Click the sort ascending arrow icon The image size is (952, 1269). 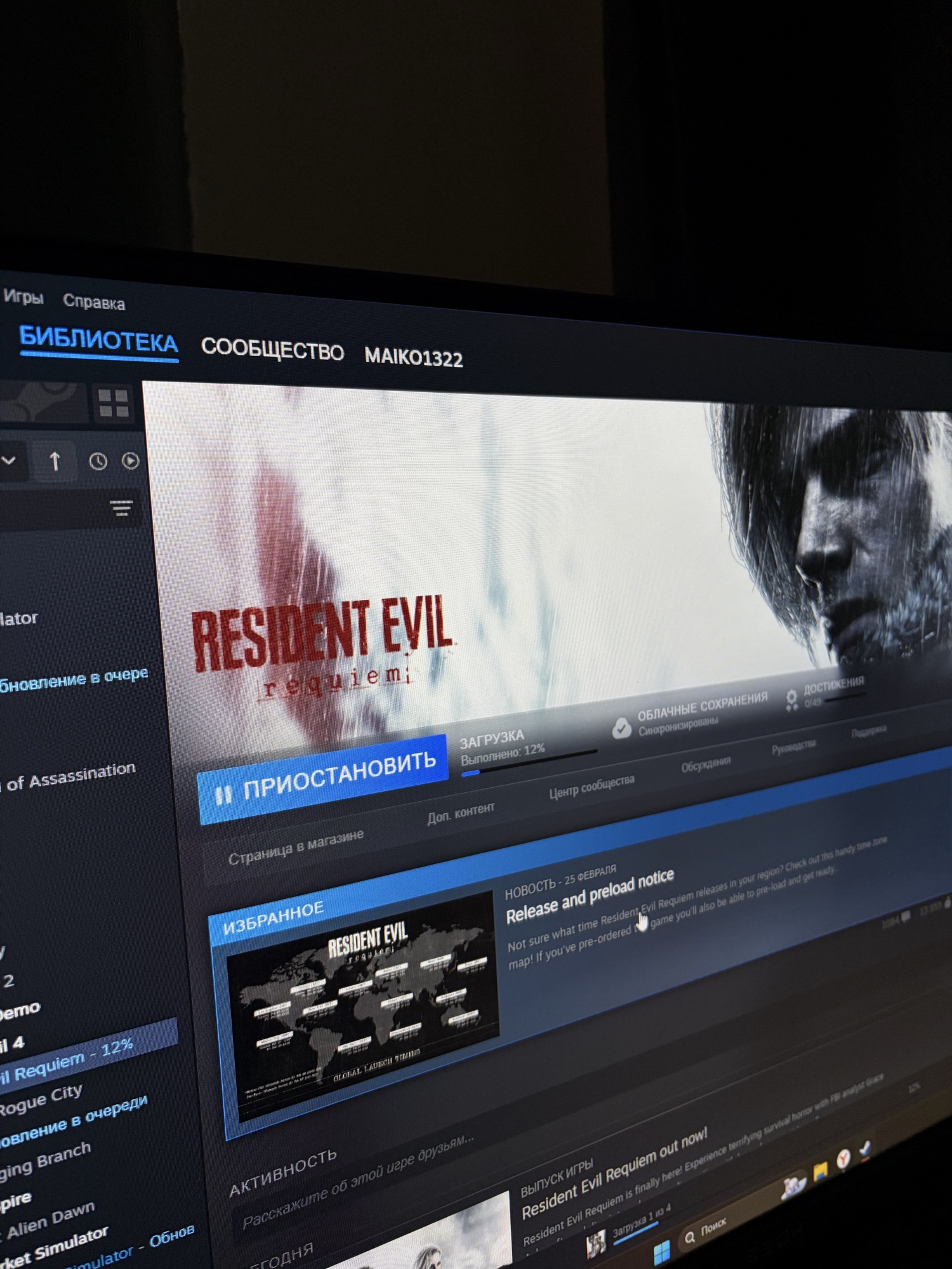click(55, 461)
